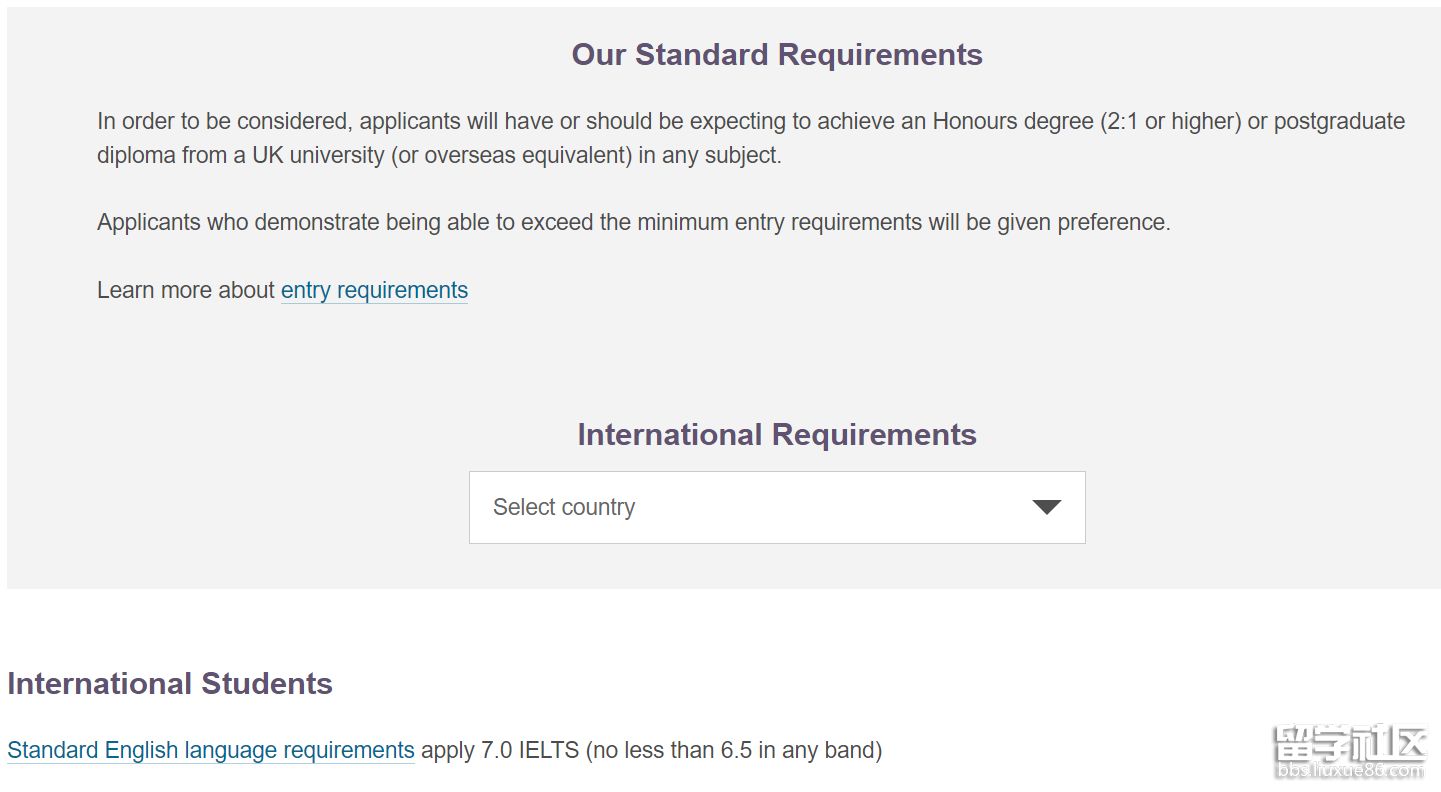Click the "Select country" placeholder text
The width and height of the screenshot is (1441, 792).
(x=563, y=507)
